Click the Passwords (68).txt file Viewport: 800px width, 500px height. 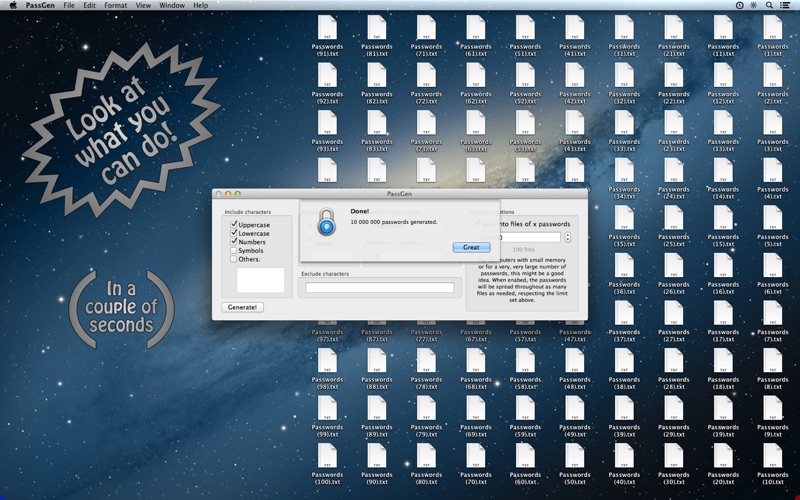[476, 361]
